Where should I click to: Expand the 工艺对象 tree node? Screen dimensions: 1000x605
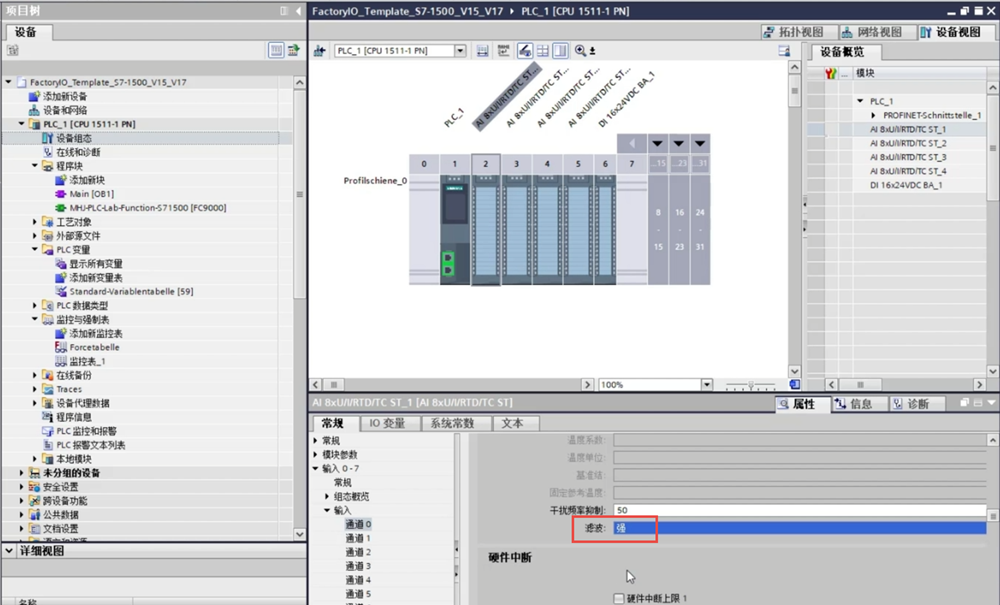click(x=35, y=222)
